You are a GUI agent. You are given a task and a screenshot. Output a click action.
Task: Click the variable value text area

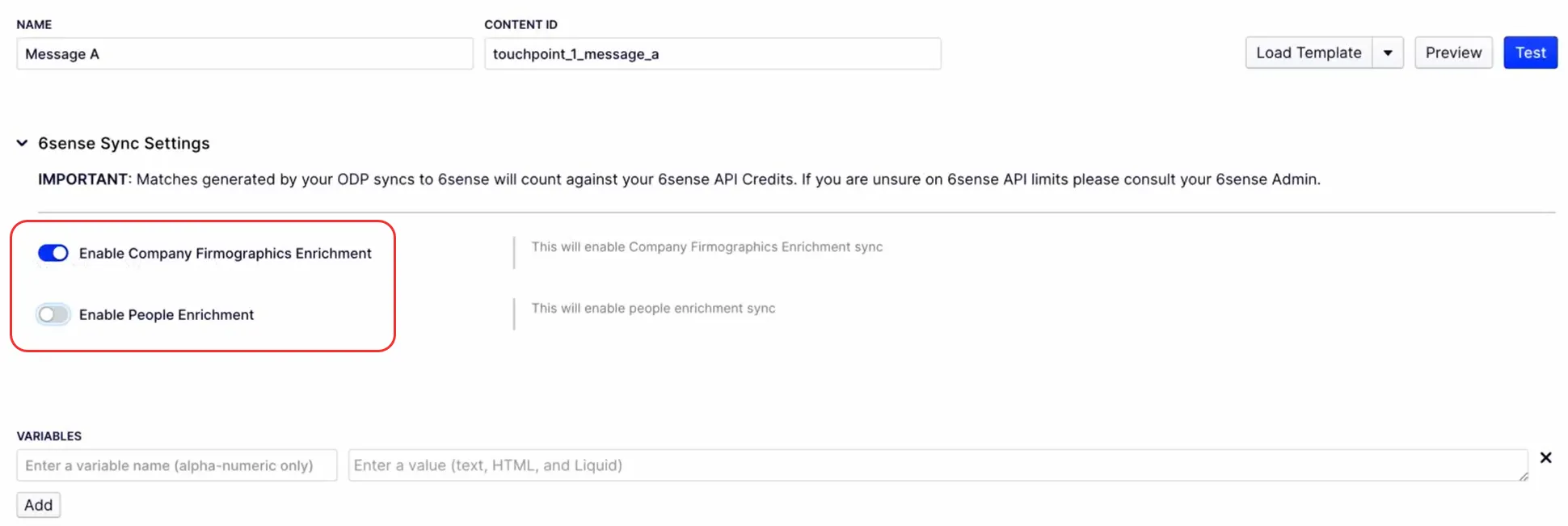pos(938,465)
